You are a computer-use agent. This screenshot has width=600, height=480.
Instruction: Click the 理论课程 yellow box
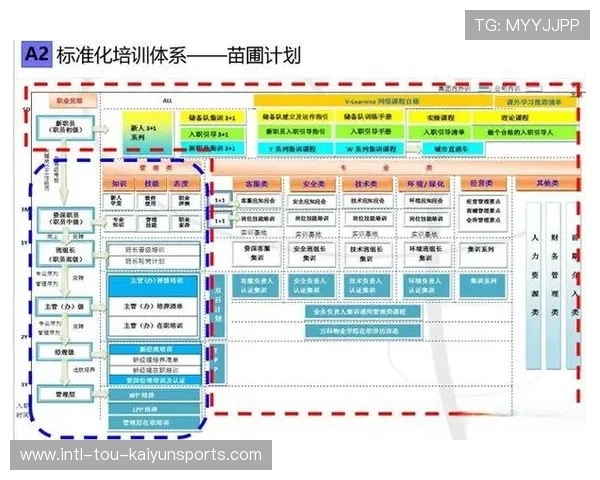[525, 118]
